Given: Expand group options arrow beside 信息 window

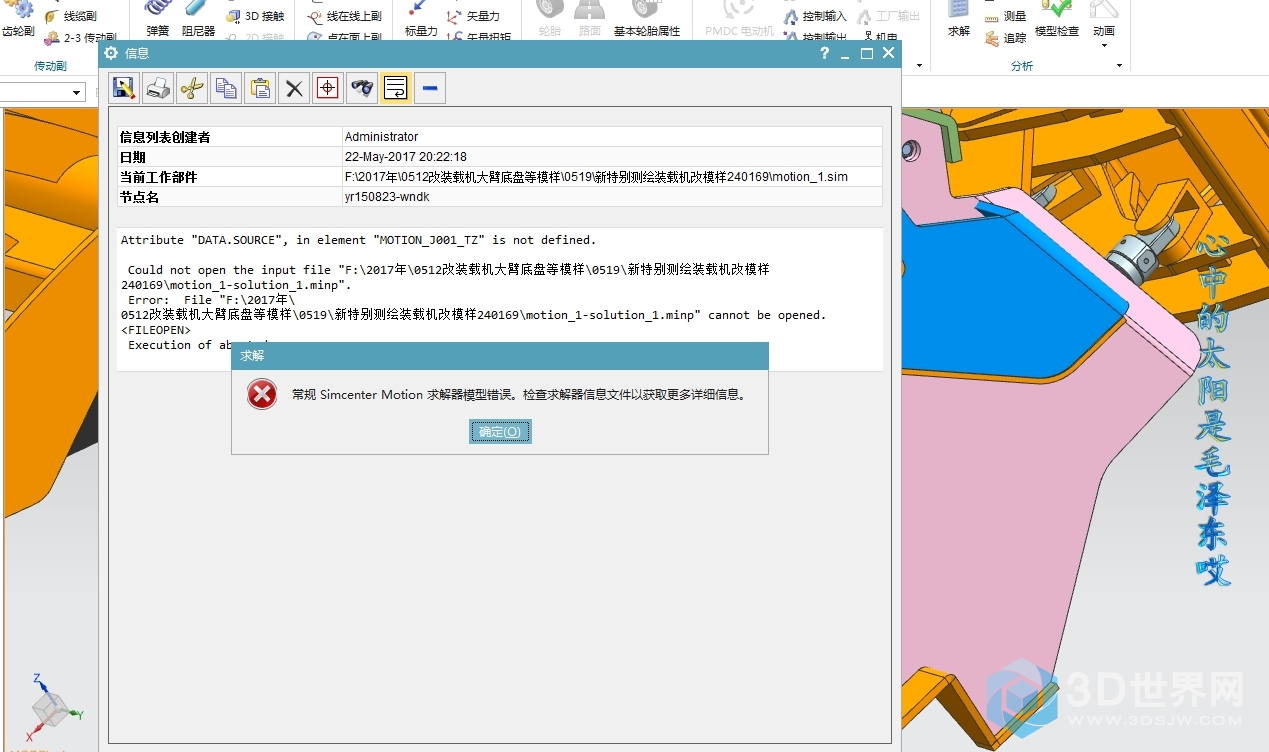Looking at the screenshot, I should pyautogui.click(x=919, y=66).
